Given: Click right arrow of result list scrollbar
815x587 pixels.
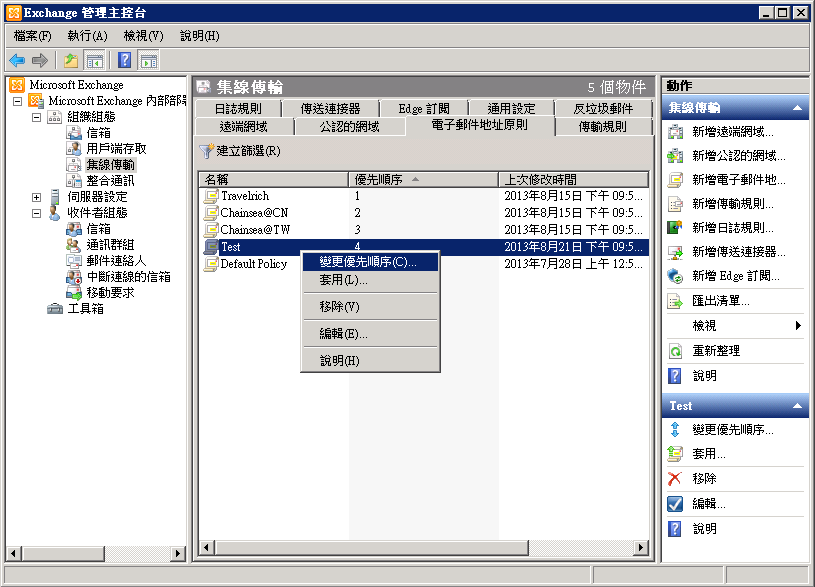Looking at the screenshot, I should pos(641,547).
